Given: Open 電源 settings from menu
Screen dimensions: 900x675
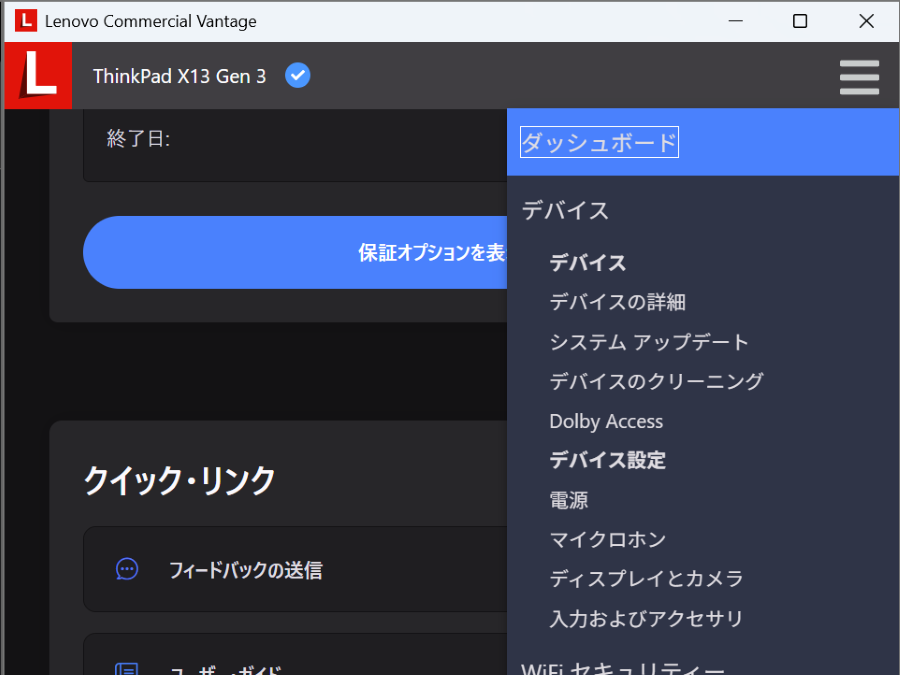Looking at the screenshot, I should (569, 500).
